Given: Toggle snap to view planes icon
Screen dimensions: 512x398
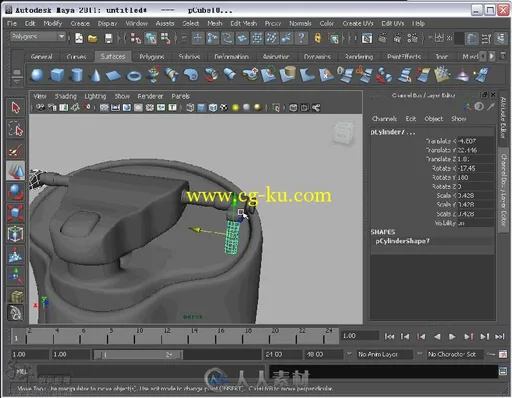Looking at the screenshot, I should pyautogui.click(x=242, y=38).
